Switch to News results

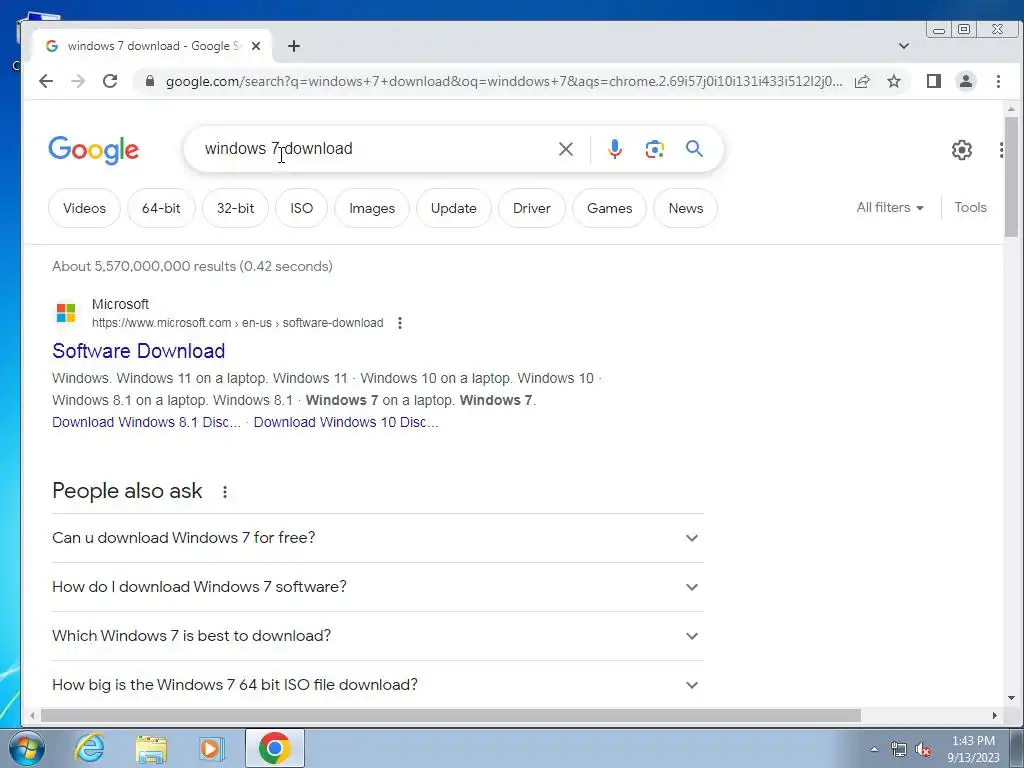pos(686,208)
